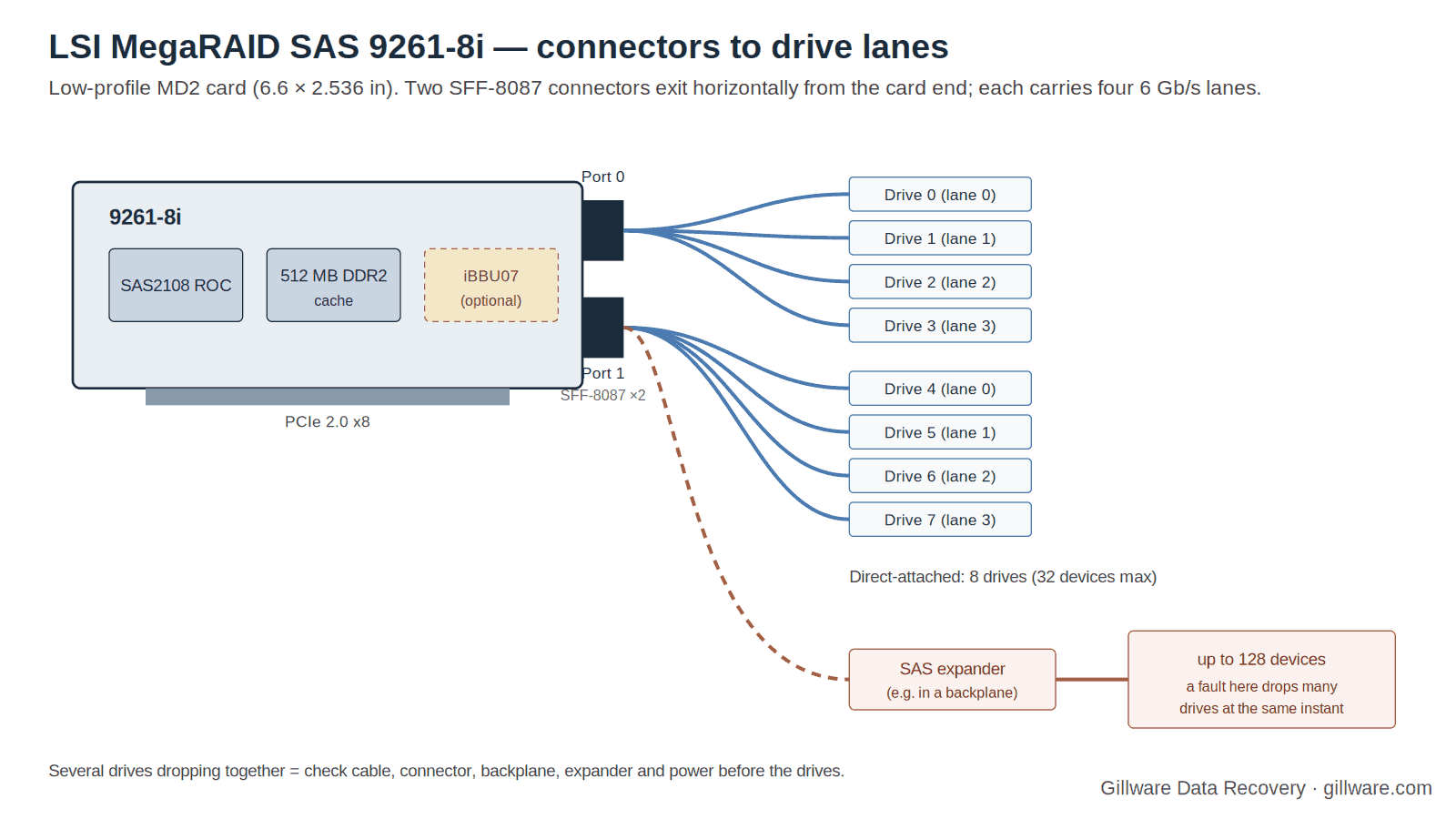The width and height of the screenshot is (1456, 819).
Task: Click the Gillware Data Recovery credit text
Action: (1266, 788)
